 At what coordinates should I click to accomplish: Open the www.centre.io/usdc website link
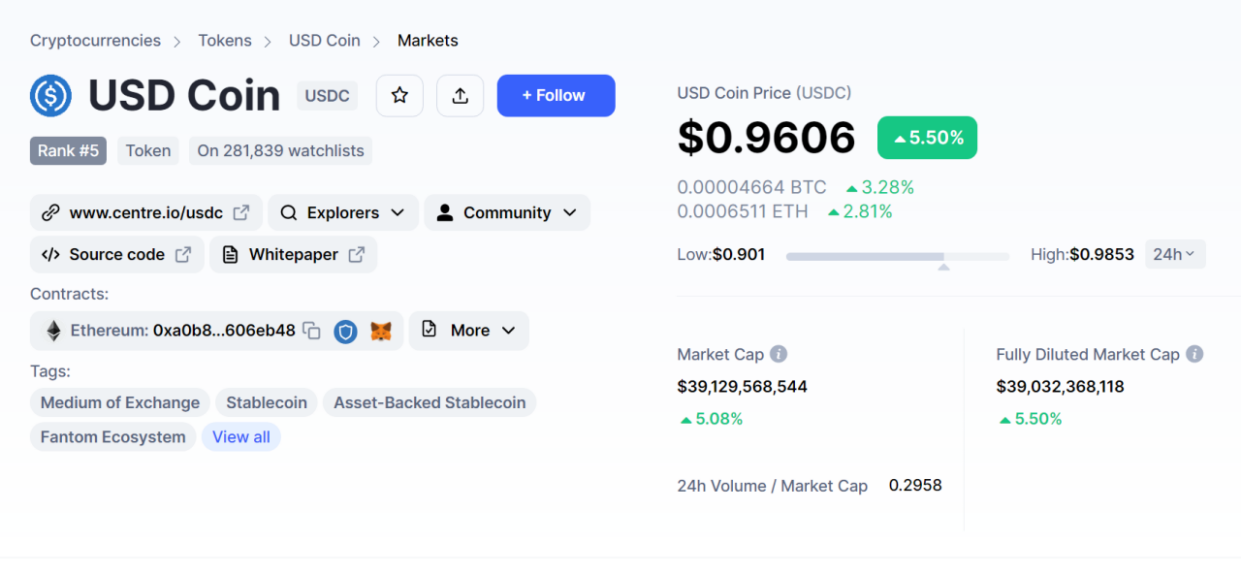coord(146,213)
